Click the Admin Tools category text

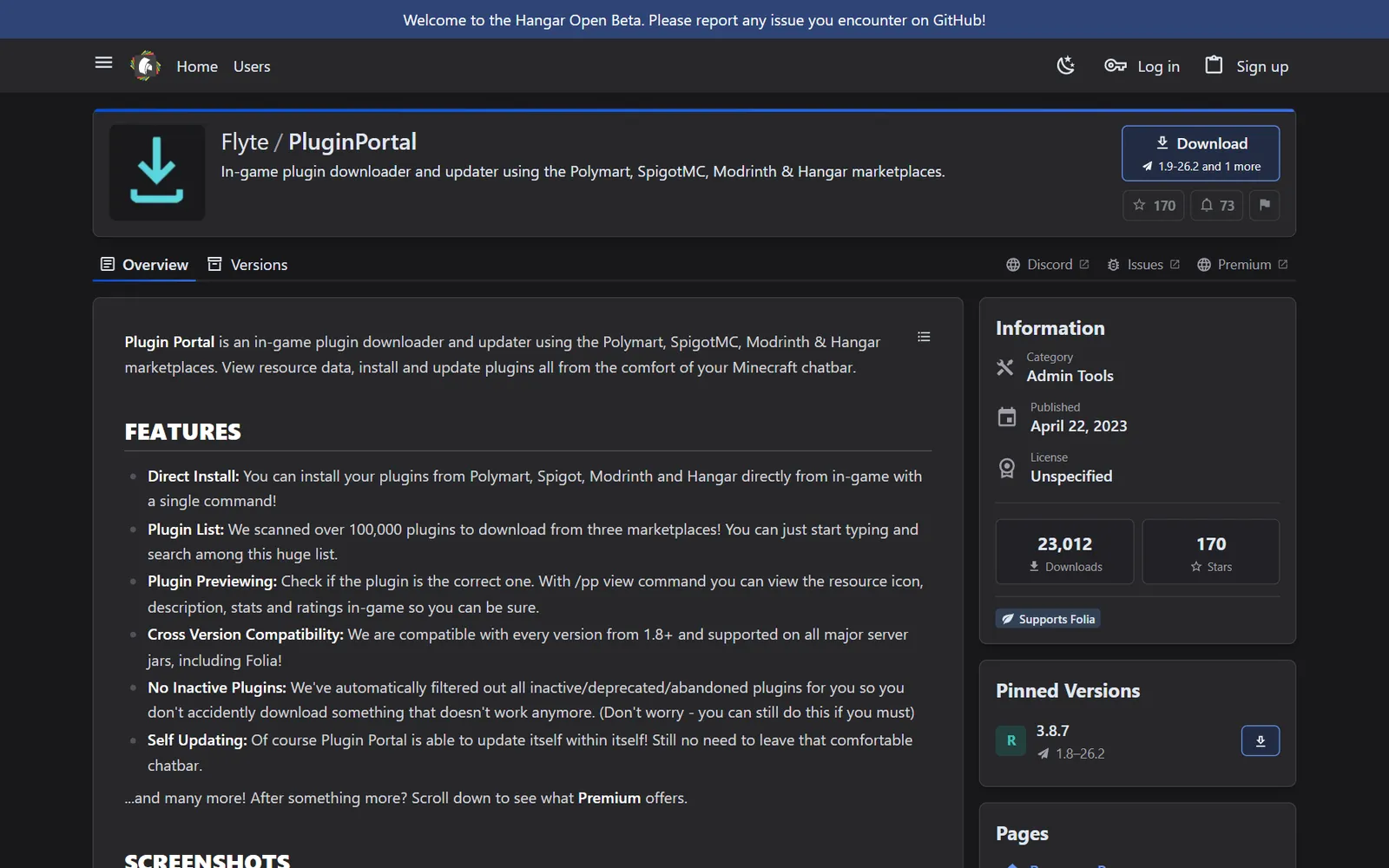click(x=1070, y=376)
